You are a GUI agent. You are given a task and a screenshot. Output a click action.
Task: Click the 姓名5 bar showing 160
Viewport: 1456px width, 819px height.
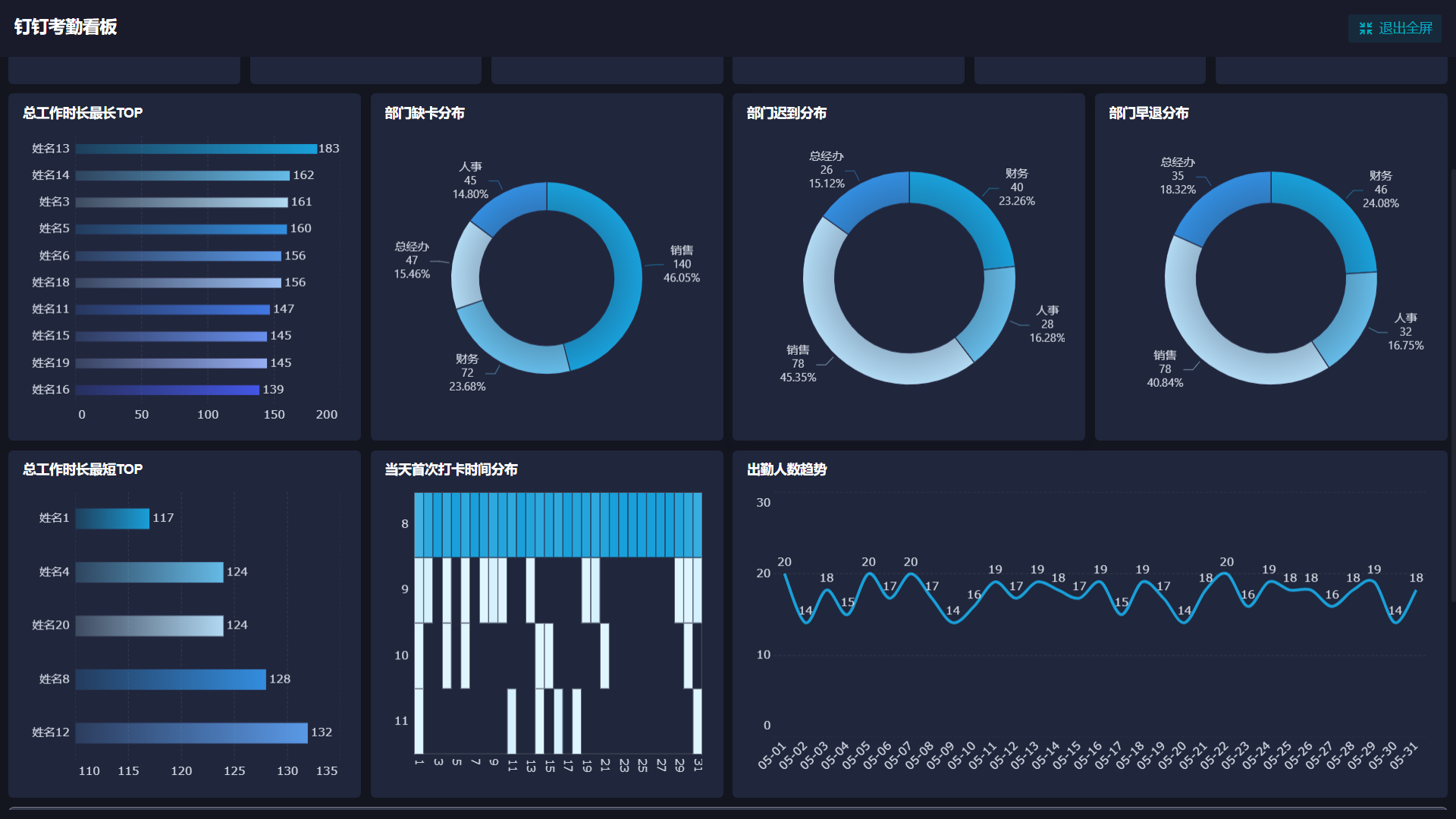click(181, 228)
